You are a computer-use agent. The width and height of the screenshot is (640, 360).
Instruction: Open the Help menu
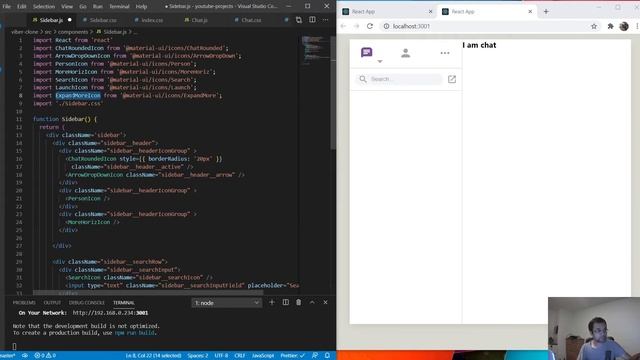(x=141, y=7)
